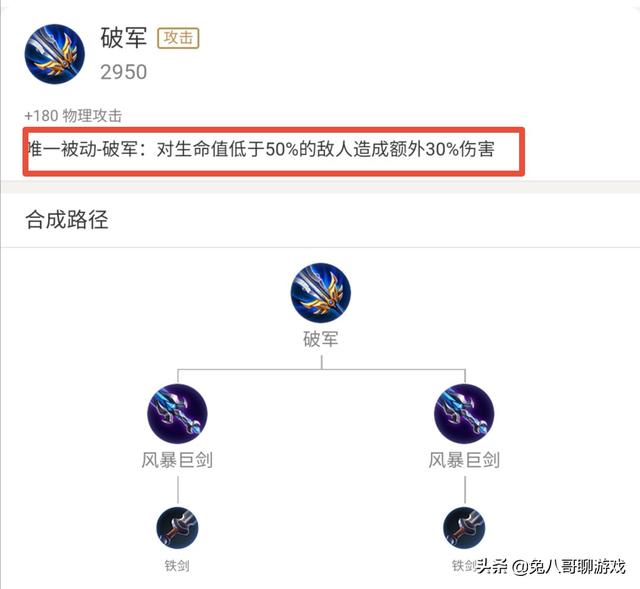The image size is (640, 589).
Task: Click the right 风暴巨剑 label
Action: [x=464, y=460]
